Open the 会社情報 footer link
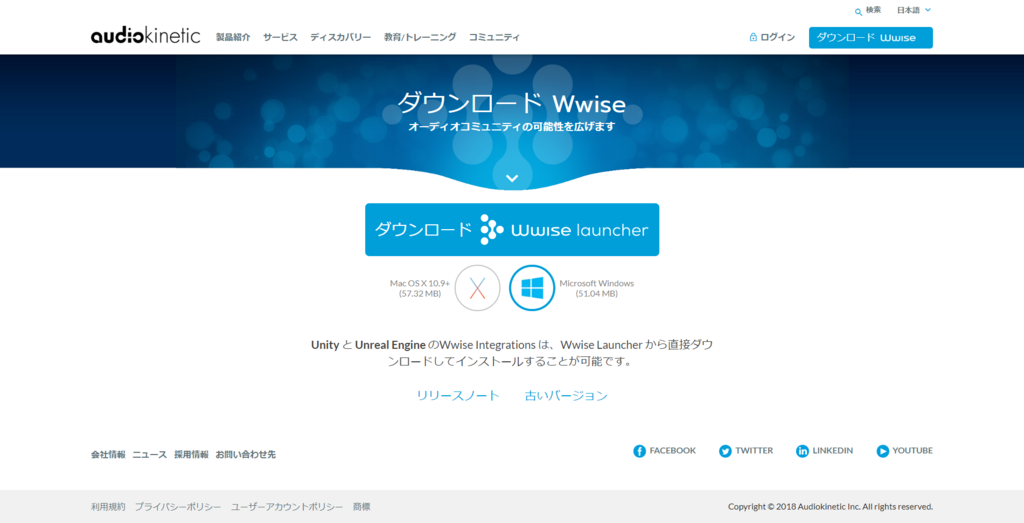The height and width of the screenshot is (523, 1024). coord(108,454)
